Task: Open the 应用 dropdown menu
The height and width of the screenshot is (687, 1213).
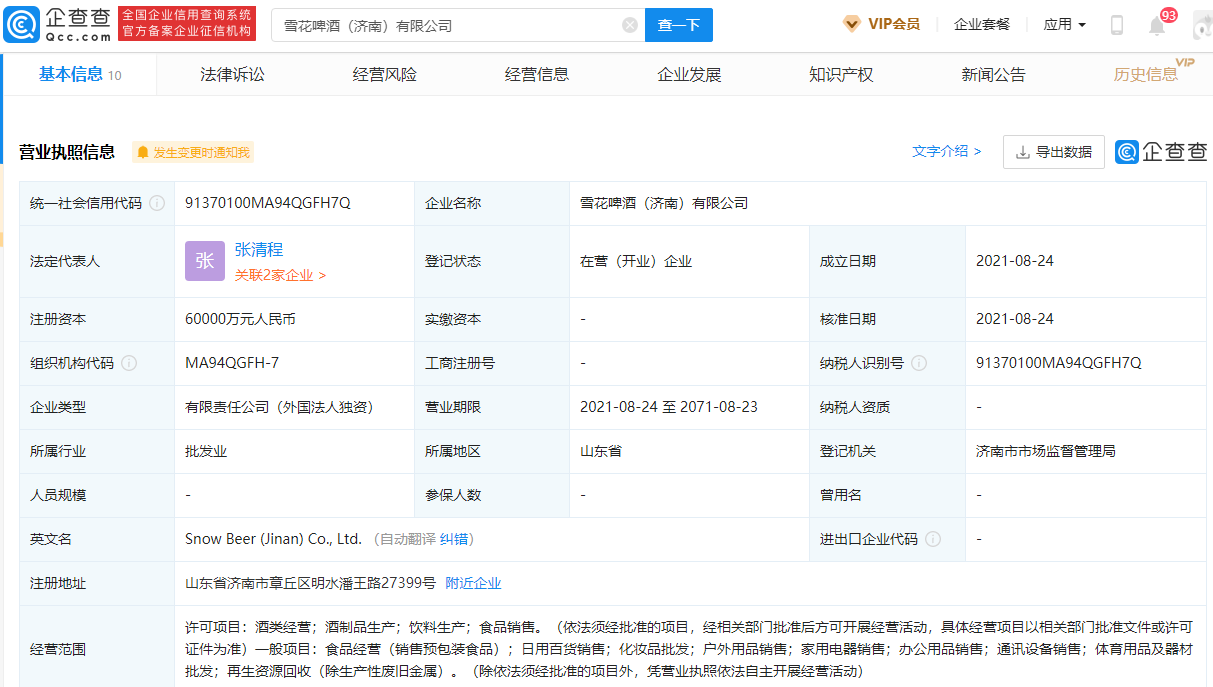Action: (x=1064, y=25)
